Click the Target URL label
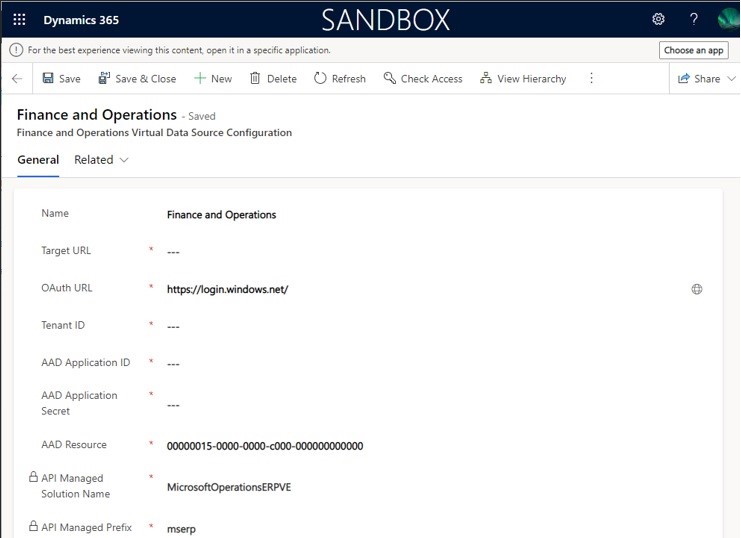This screenshot has width=741, height=538. [x=66, y=251]
